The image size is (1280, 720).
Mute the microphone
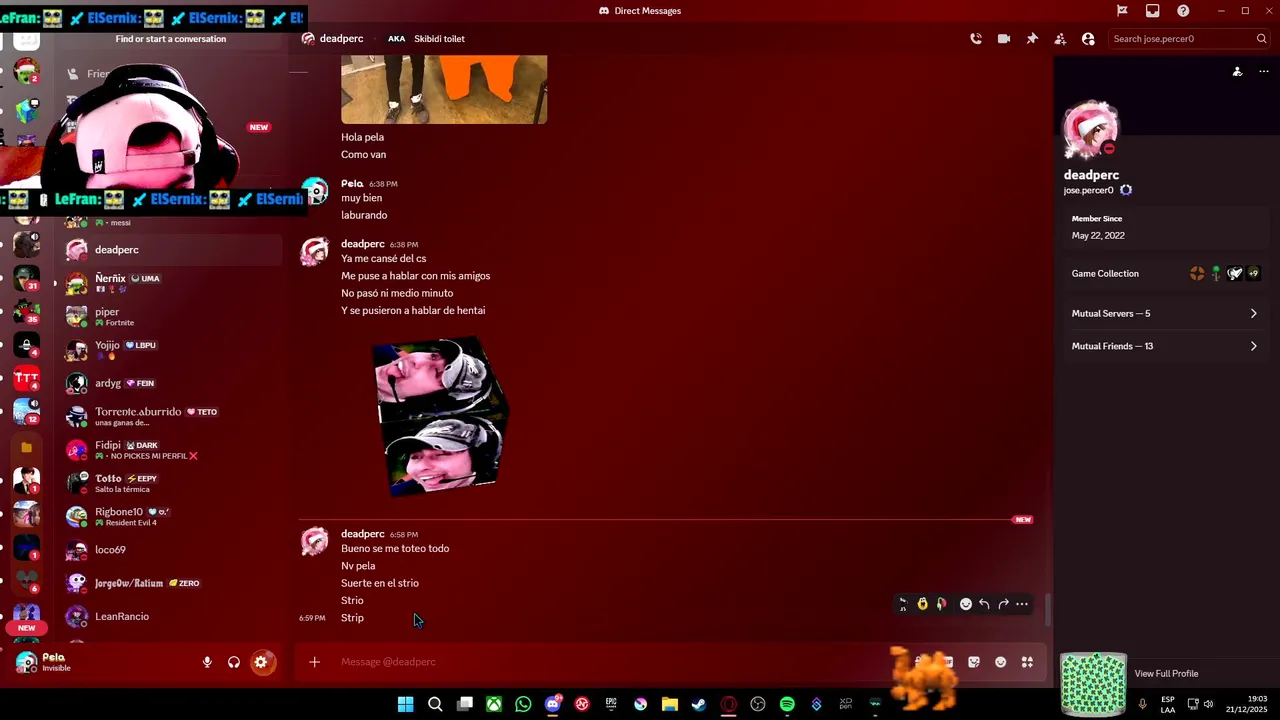pos(207,662)
